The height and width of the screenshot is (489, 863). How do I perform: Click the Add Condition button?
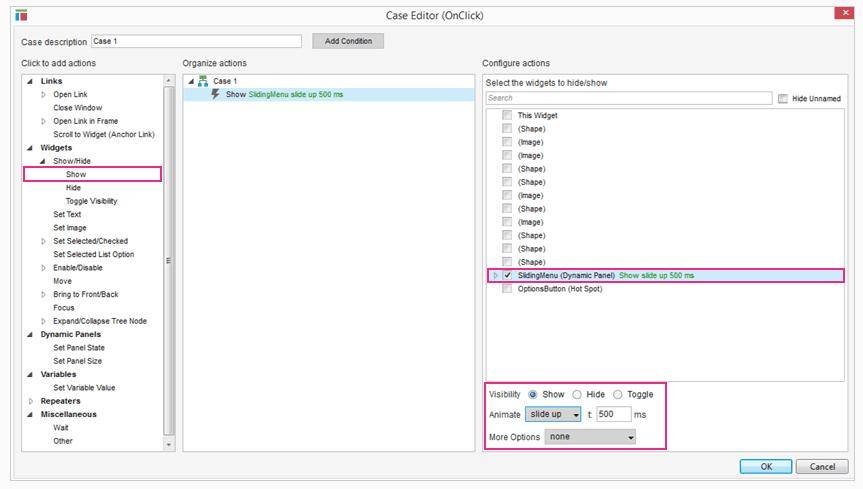click(x=347, y=41)
